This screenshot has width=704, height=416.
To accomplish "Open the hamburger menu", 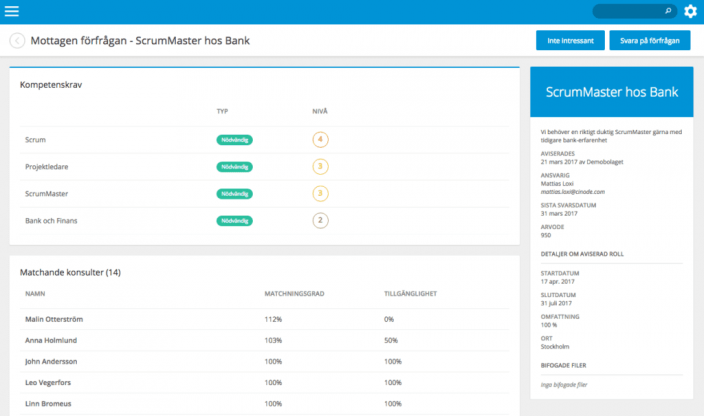I will 12,11.
